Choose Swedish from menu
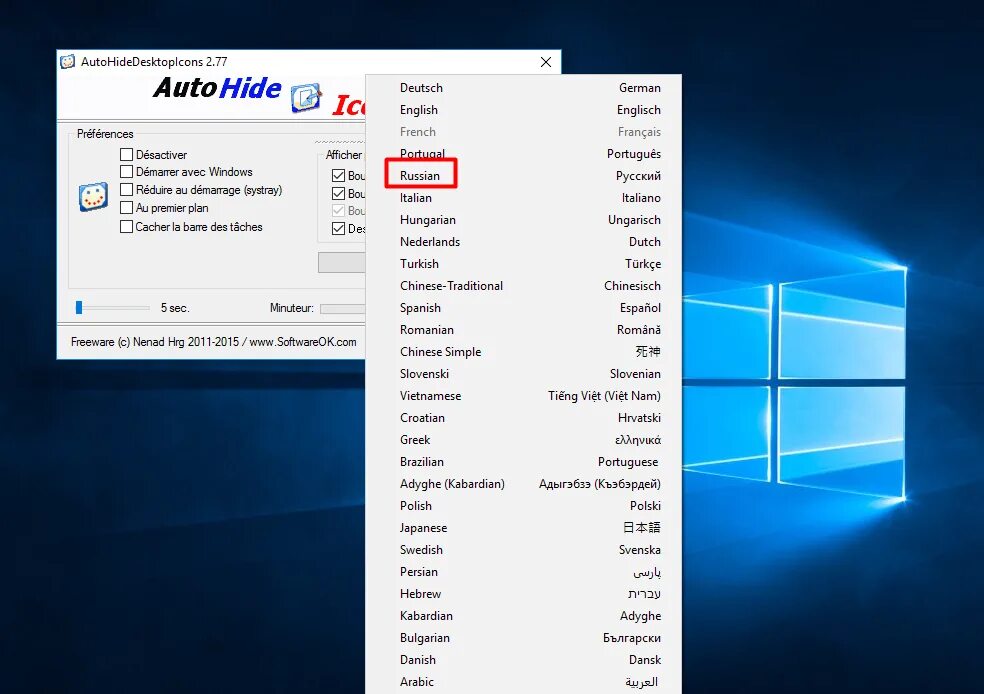Image resolution: width=984 pixels, height=694 pixels. 523,550
